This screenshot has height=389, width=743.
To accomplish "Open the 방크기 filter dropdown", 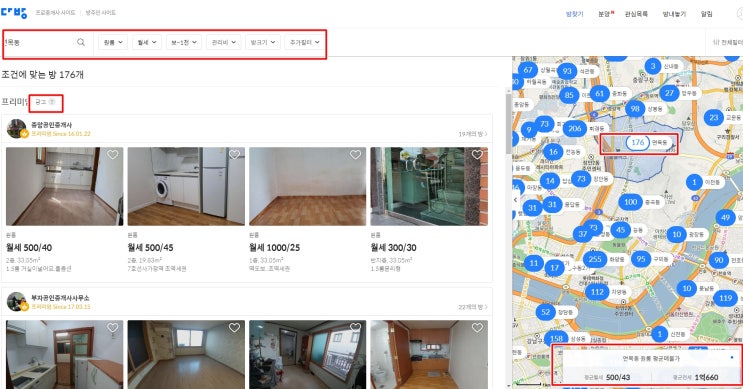I will (263, 42).
